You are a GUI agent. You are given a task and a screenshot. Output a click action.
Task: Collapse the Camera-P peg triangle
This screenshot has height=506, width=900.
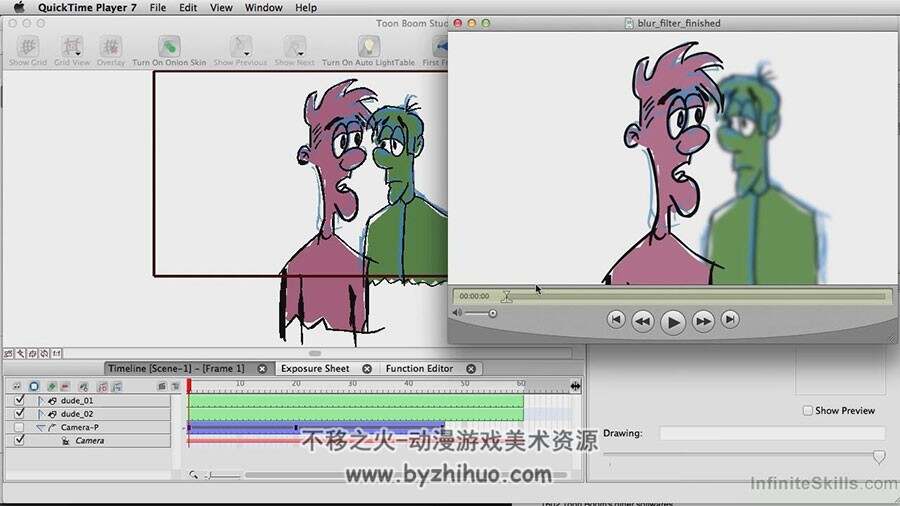(40, 427)
